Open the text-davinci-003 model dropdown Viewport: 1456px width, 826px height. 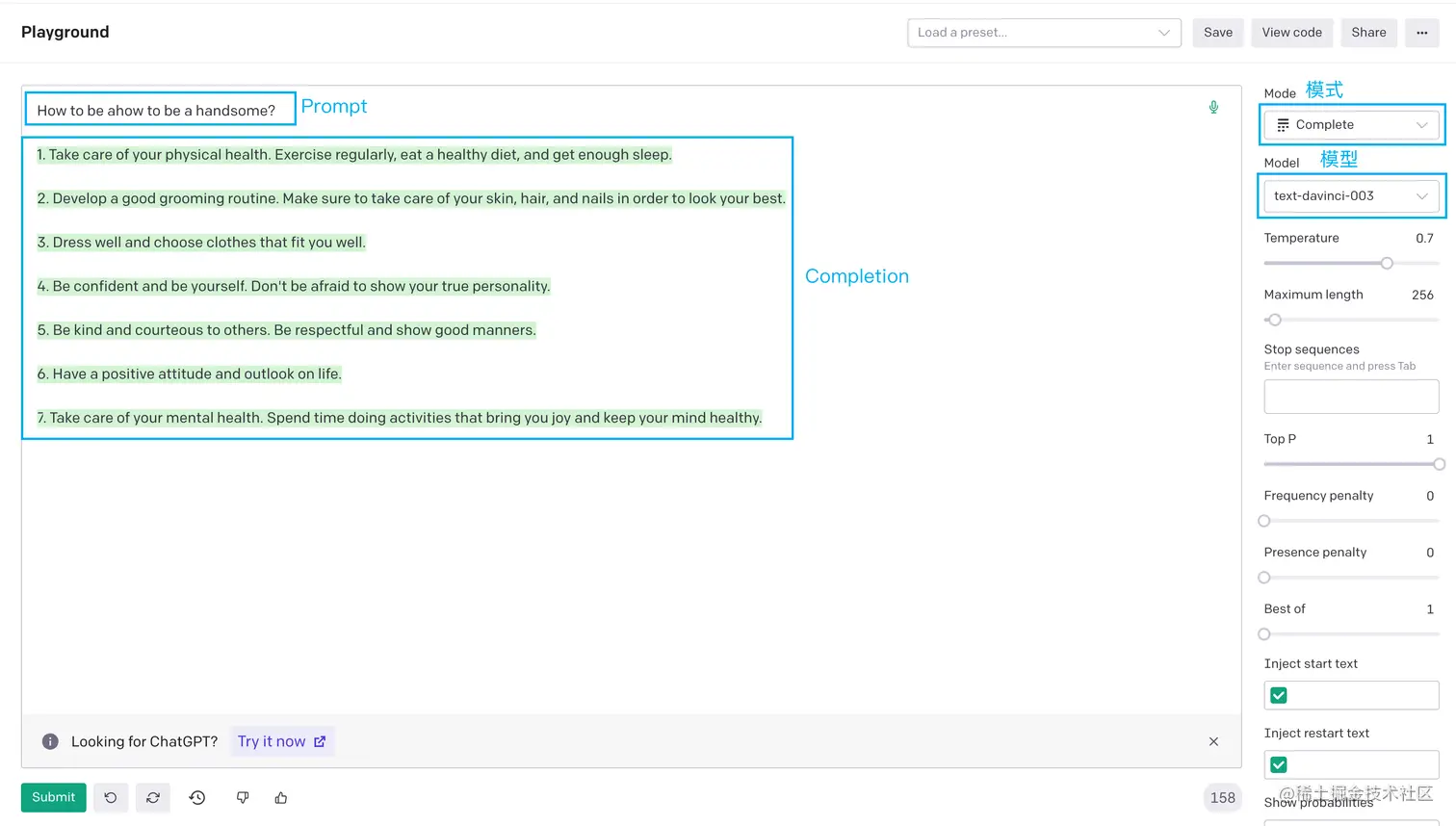coord(1351,196)
